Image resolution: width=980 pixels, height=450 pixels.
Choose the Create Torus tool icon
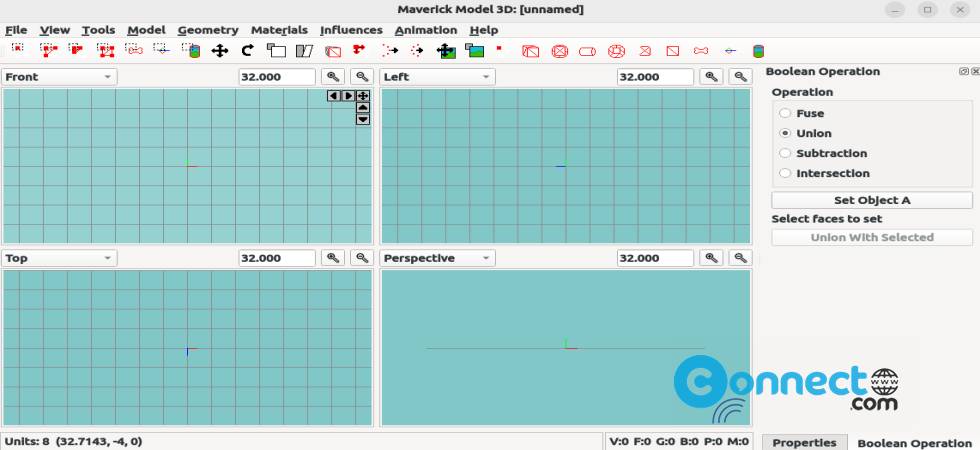point(617,50)
